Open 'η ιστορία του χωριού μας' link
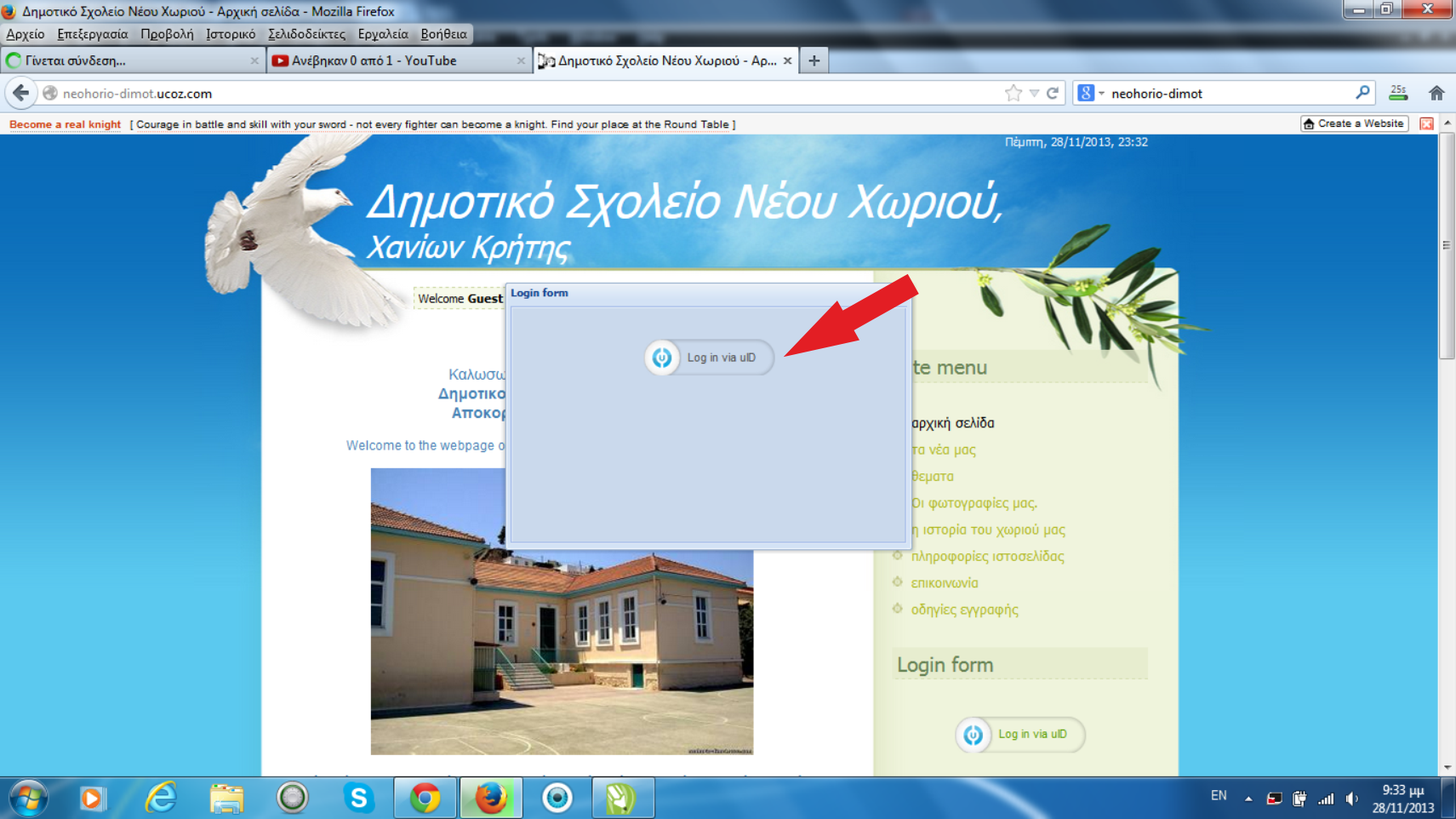The image size is (1456, 819). [x=988, y=530]
